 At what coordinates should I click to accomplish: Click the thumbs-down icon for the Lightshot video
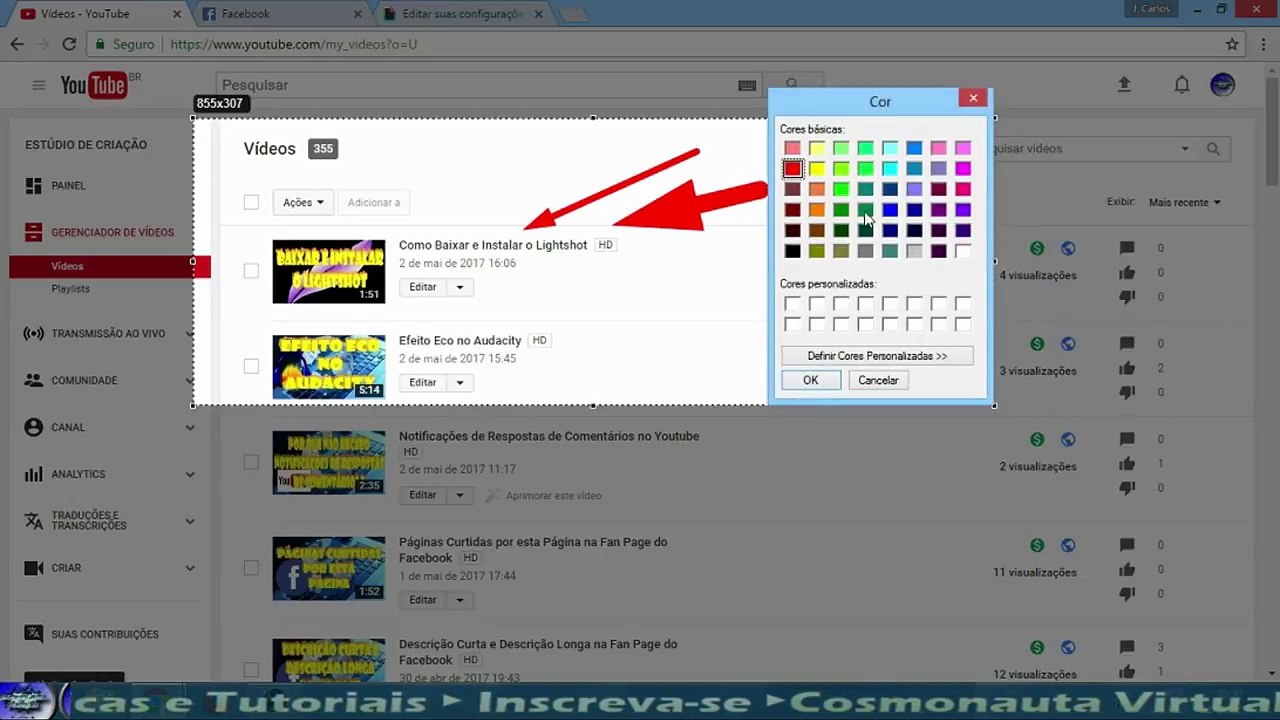(x=1127, y=297)
